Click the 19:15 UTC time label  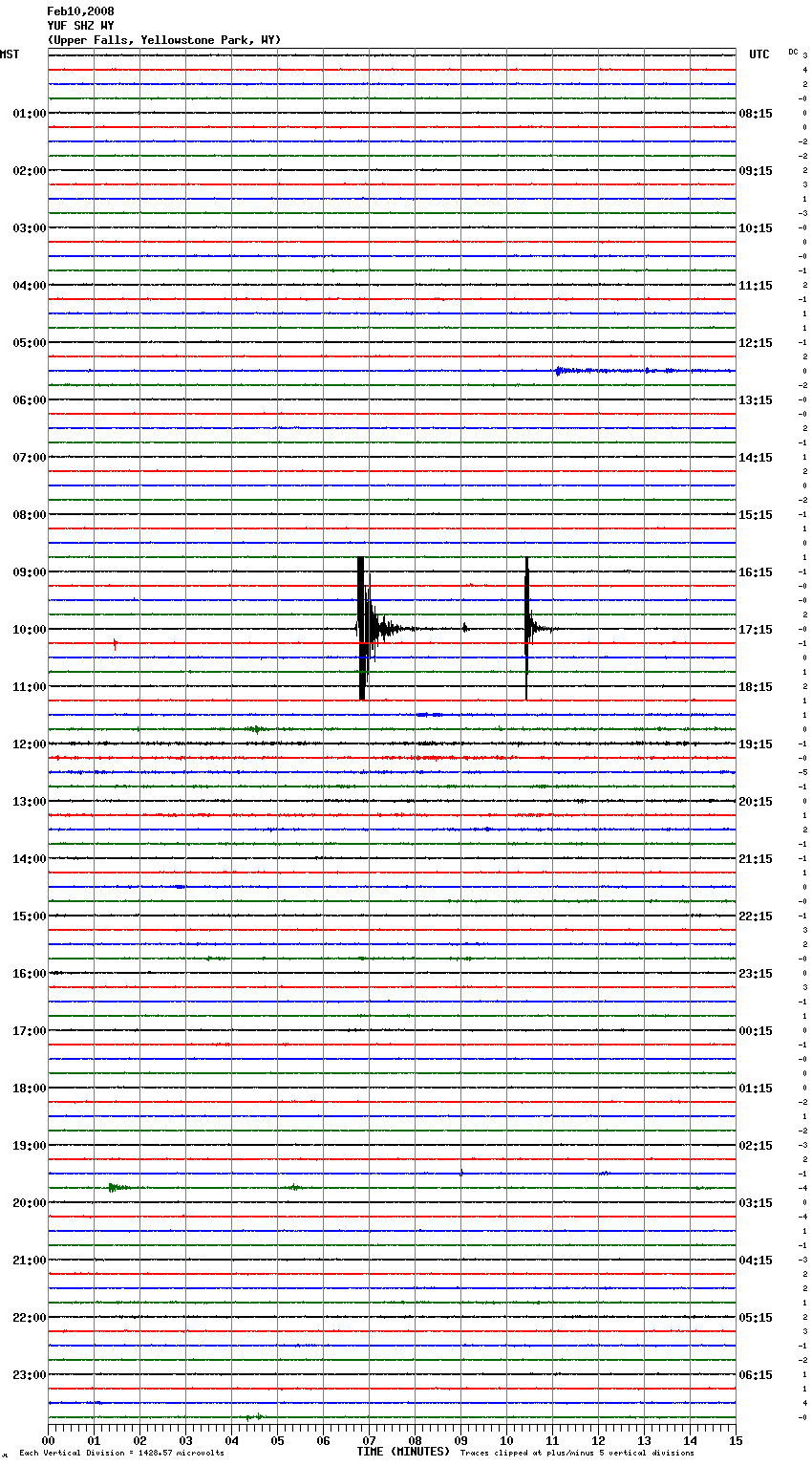756,744
